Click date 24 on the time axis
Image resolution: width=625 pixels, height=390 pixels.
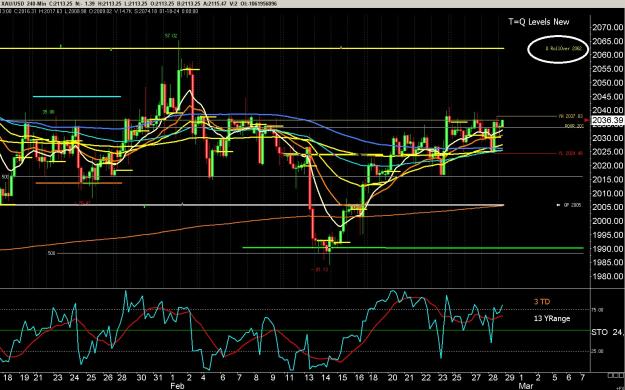tap(75, 378)
